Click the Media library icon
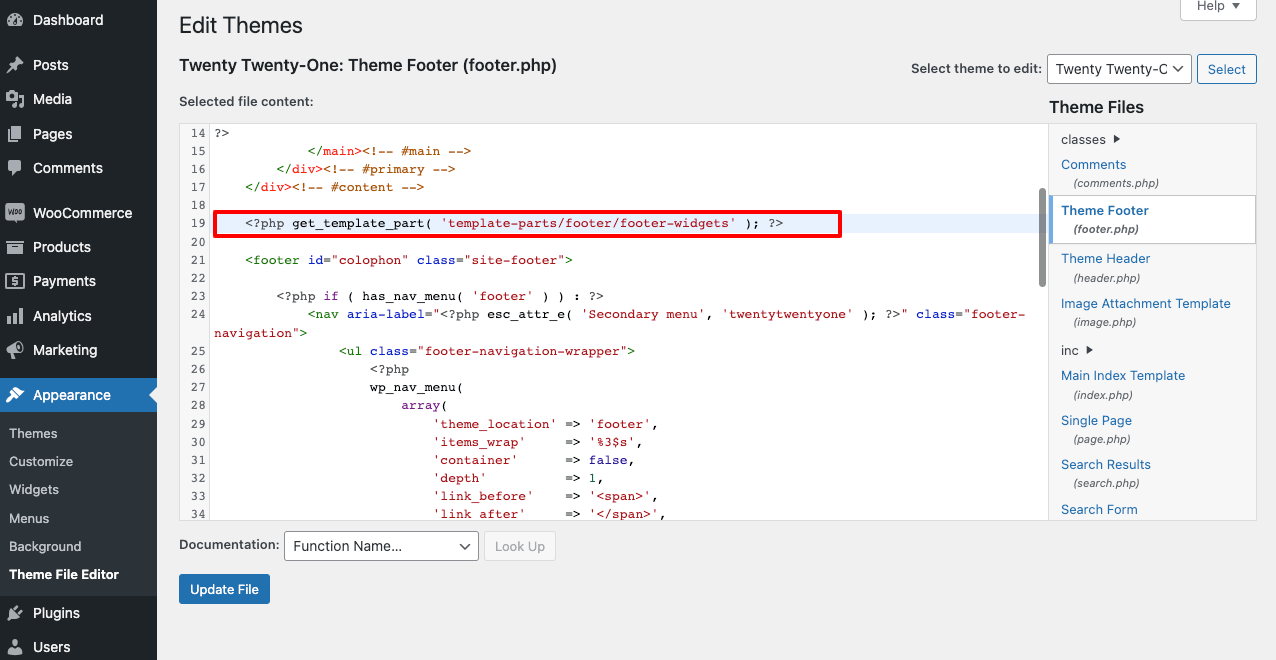The width and height of the screenshot is (1276, 660). pos(15,99)
